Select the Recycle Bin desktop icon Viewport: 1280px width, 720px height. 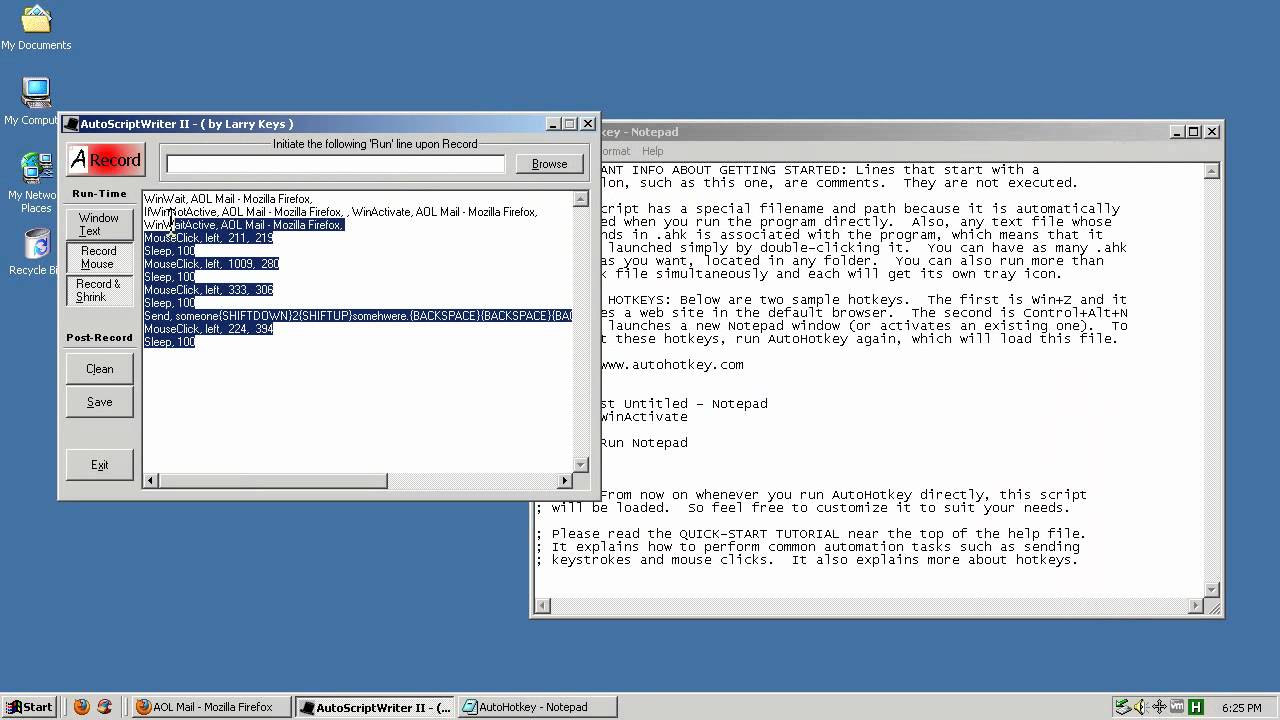tap(36, 252)
